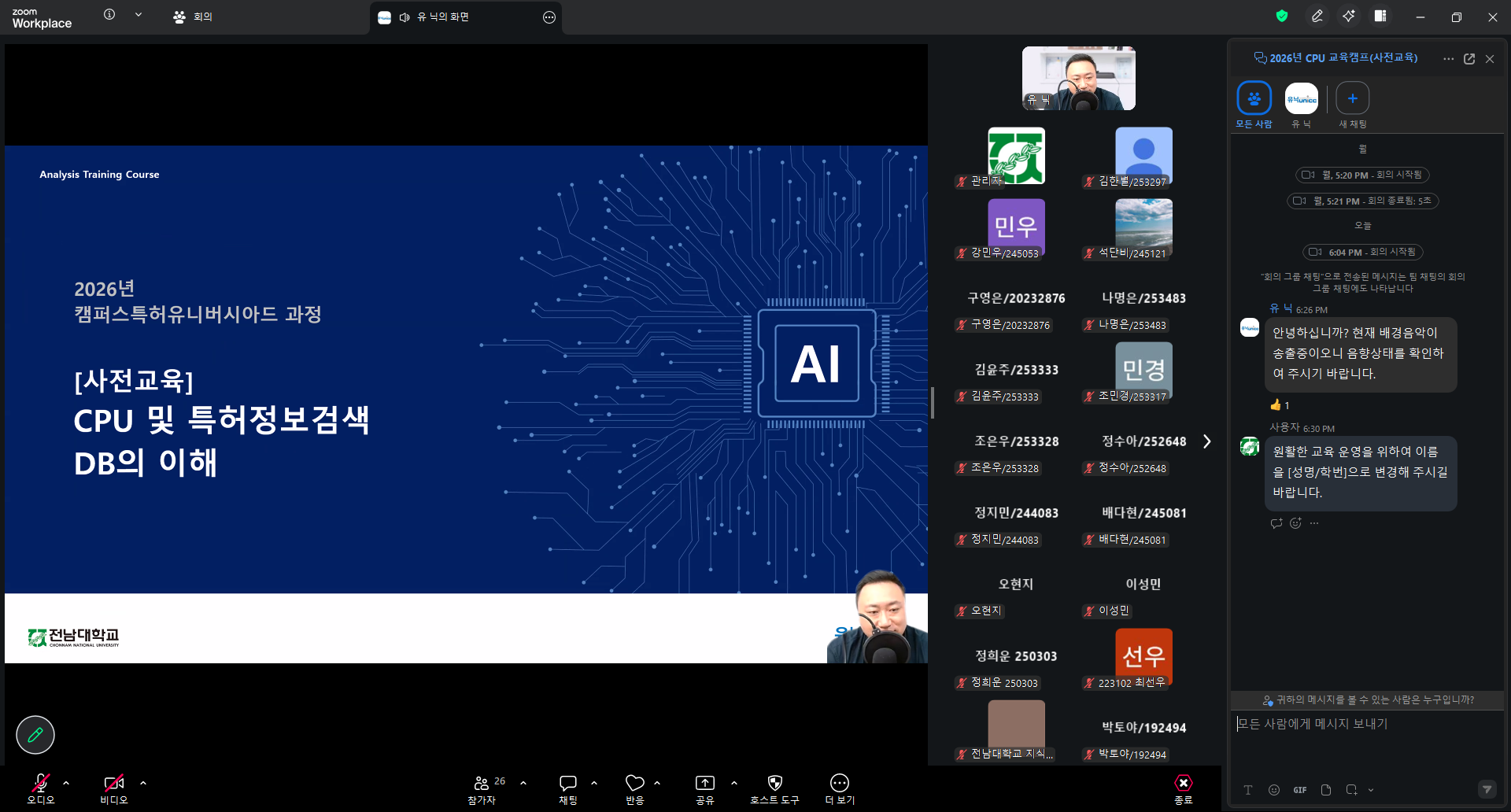Attach a file using chat file icon
Screen dimensions: 1511x812
[x=1326, y=790]
